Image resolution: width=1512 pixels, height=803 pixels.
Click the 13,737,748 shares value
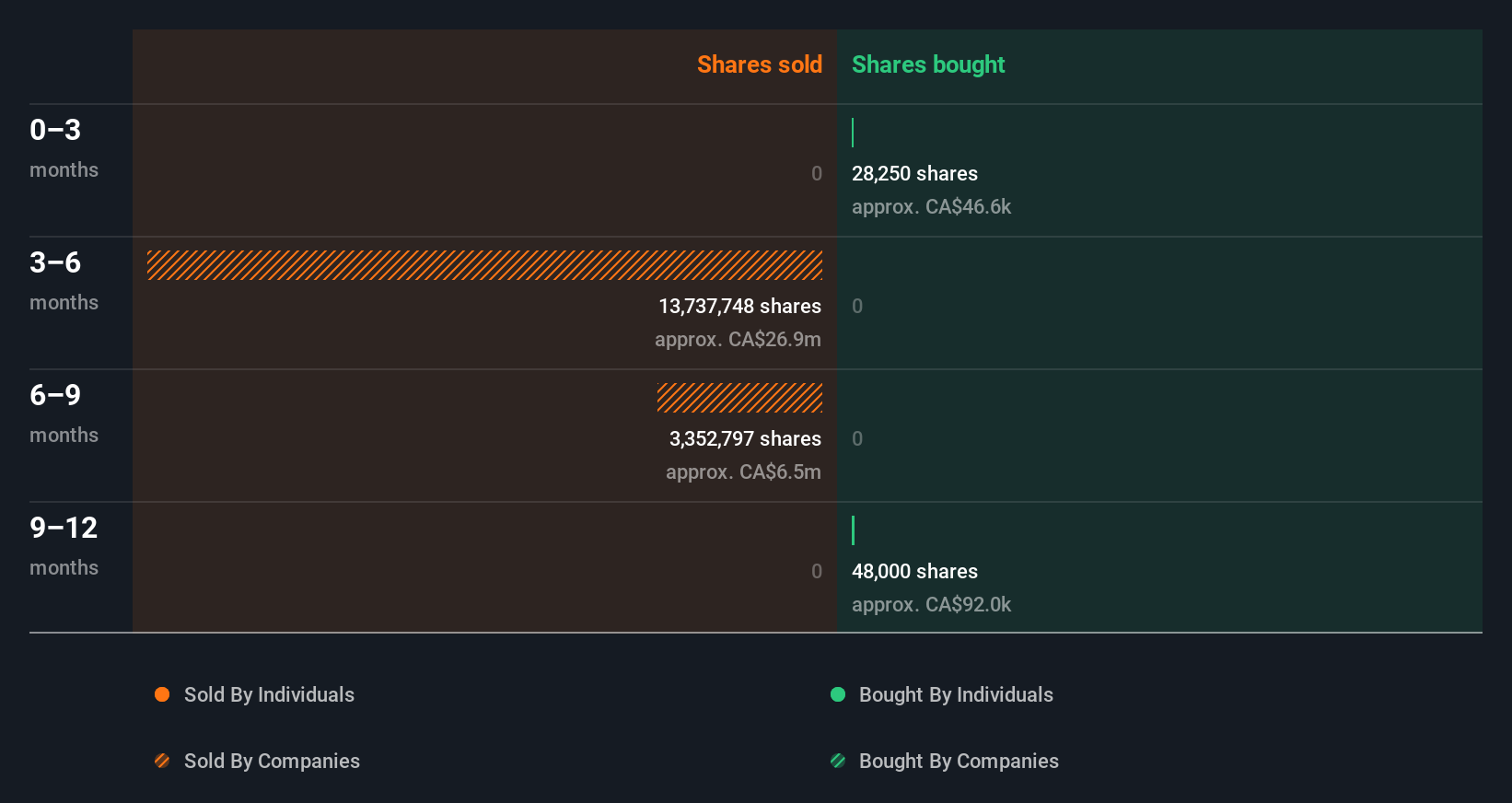pyautogui.click(x=739, y=306)
